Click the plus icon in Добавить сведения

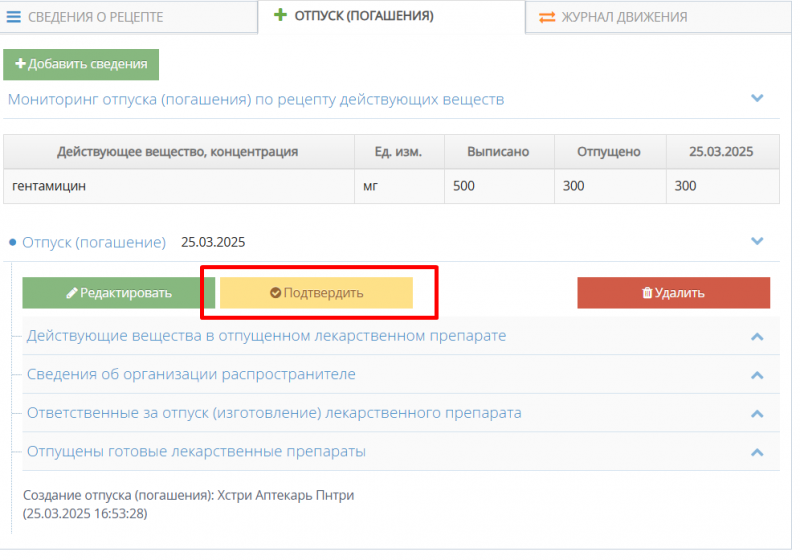tap(20, 64)
